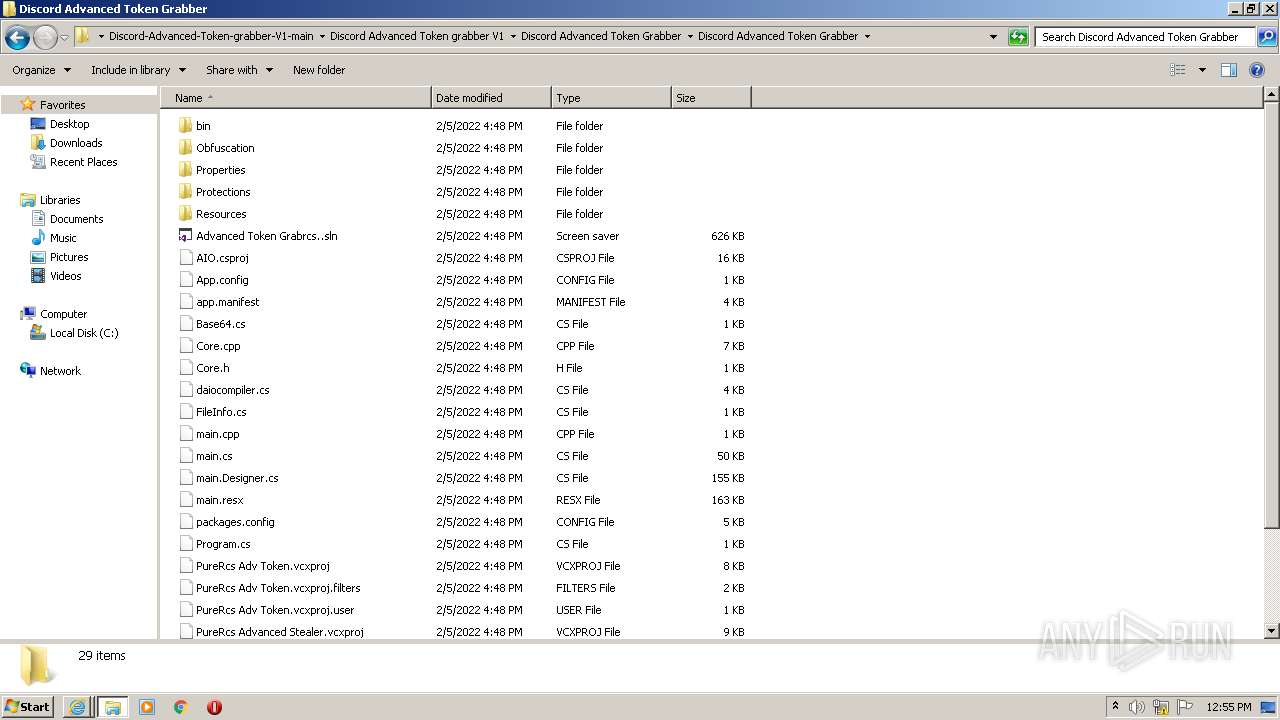This screenshot has height=720, width=1280.
Task: Select the daiocompiler.cs file
Action: (232, 390)
